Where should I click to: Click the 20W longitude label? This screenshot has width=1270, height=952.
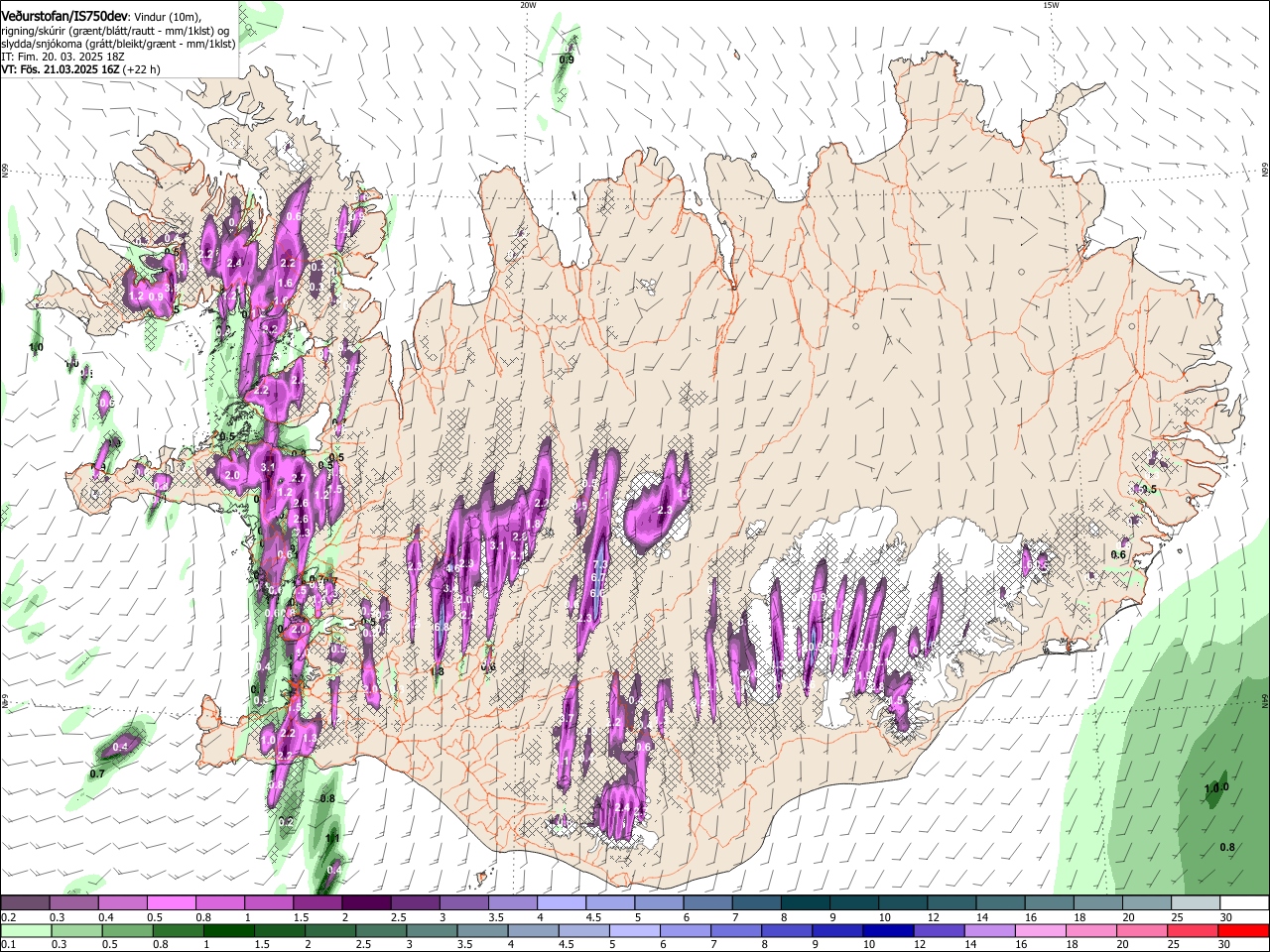tap(528, 5)
